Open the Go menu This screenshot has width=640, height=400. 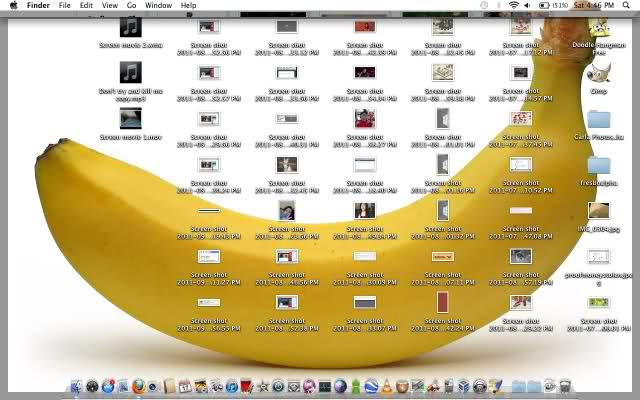(x=131, y=5)
